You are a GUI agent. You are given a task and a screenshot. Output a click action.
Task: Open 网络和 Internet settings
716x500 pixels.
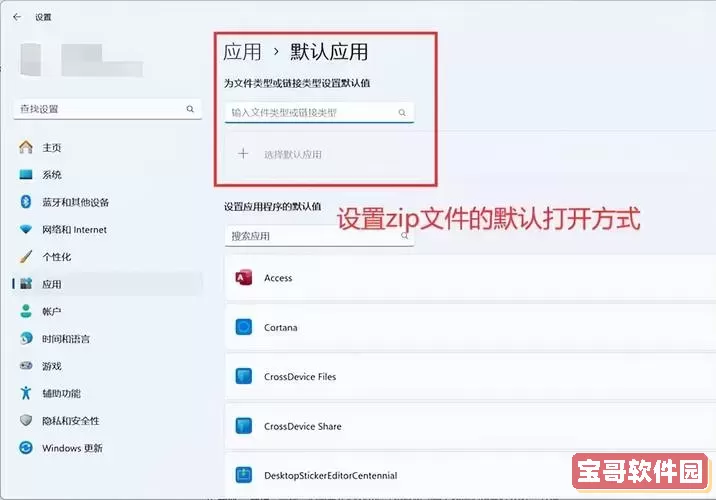(x=107, y=229)
